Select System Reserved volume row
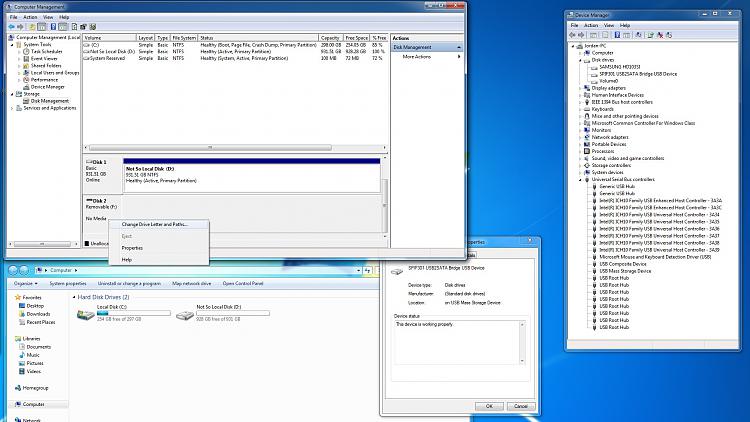 [x=234, y=58]
